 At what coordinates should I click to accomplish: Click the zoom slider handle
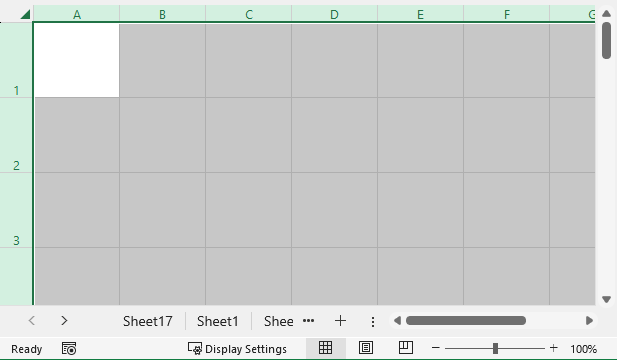[x=495, y=348]
